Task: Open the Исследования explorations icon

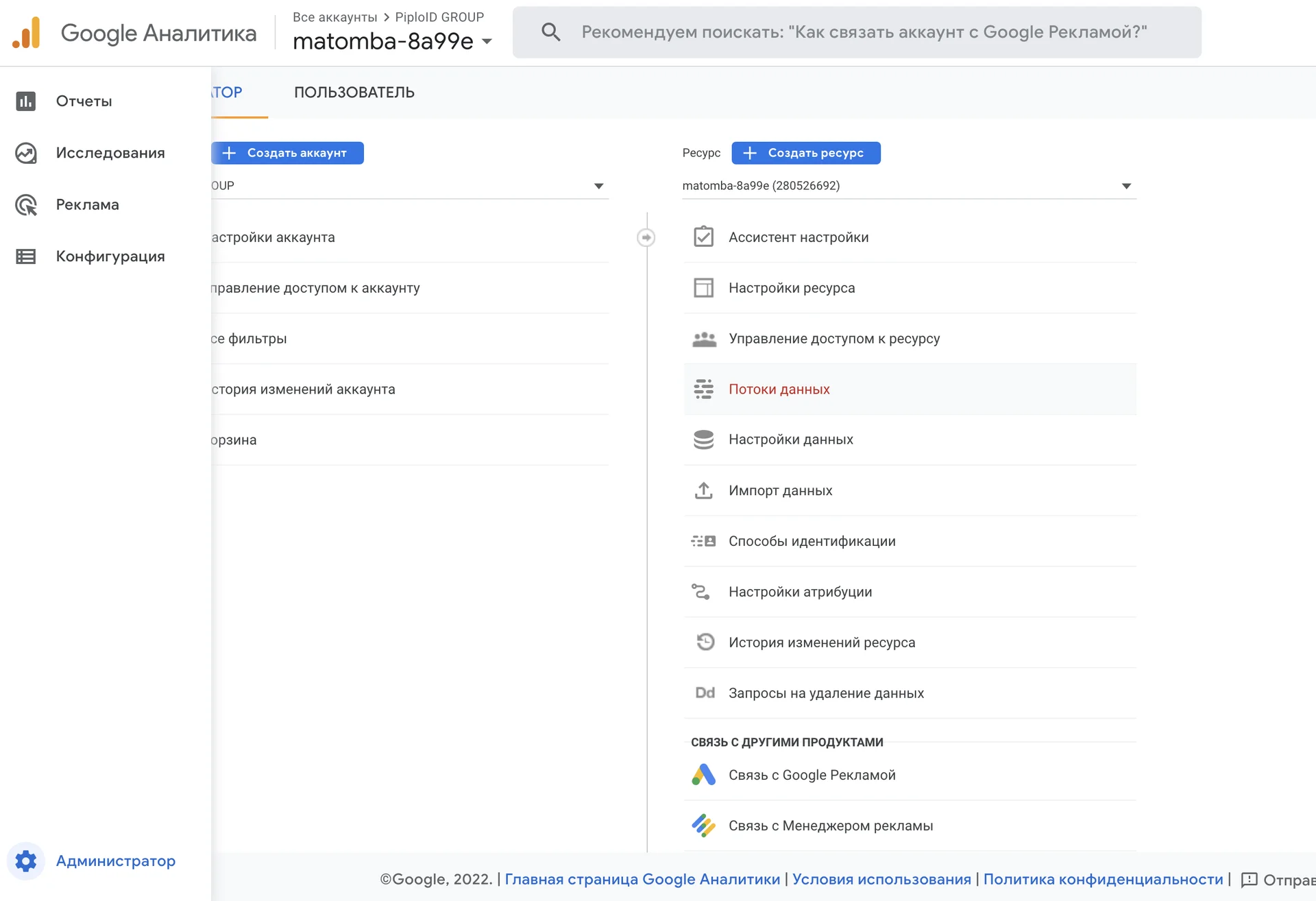Action: (x=26, y=153)
